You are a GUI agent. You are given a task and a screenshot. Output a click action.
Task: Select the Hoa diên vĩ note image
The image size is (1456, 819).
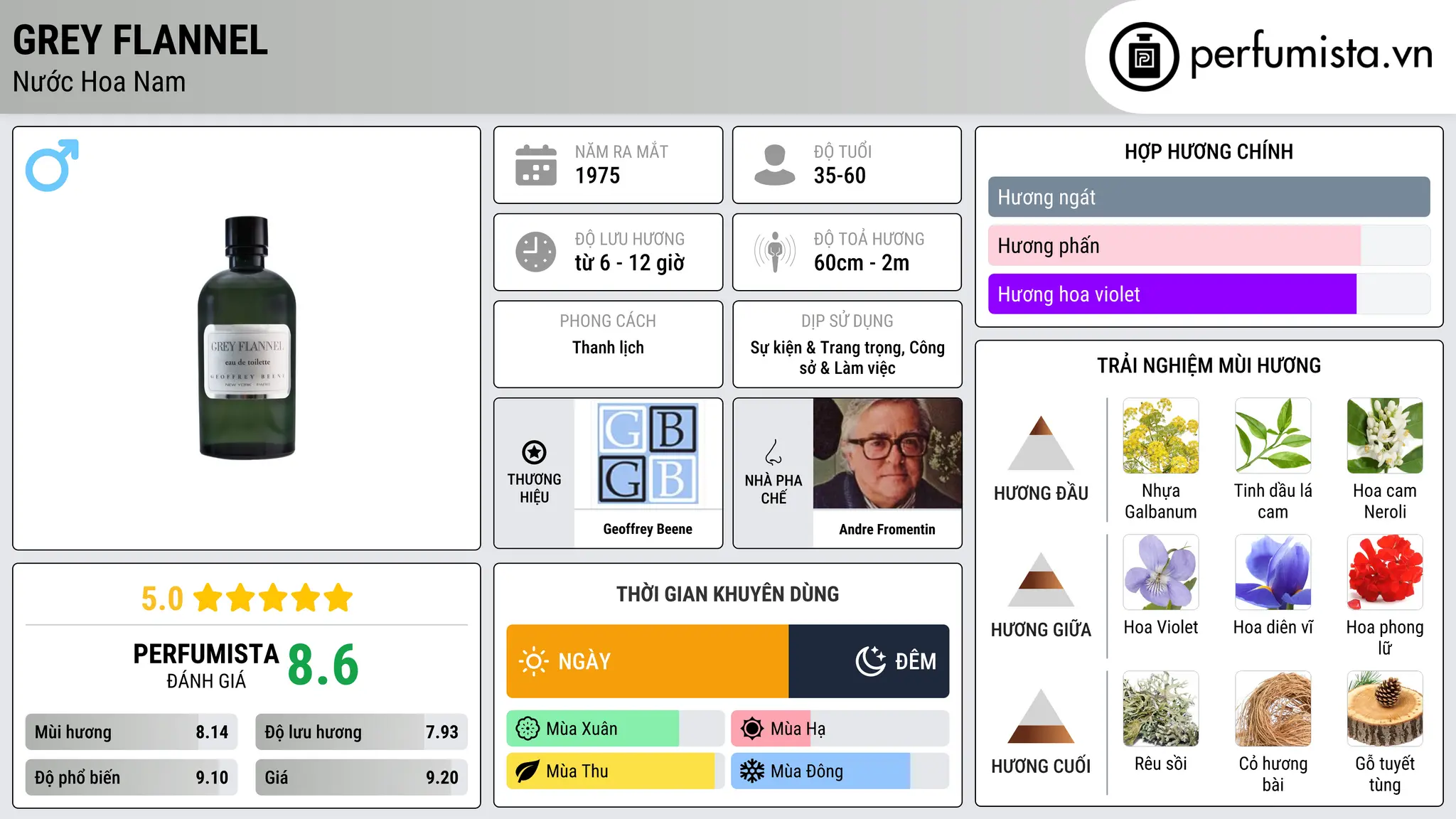click(1273, 572)
